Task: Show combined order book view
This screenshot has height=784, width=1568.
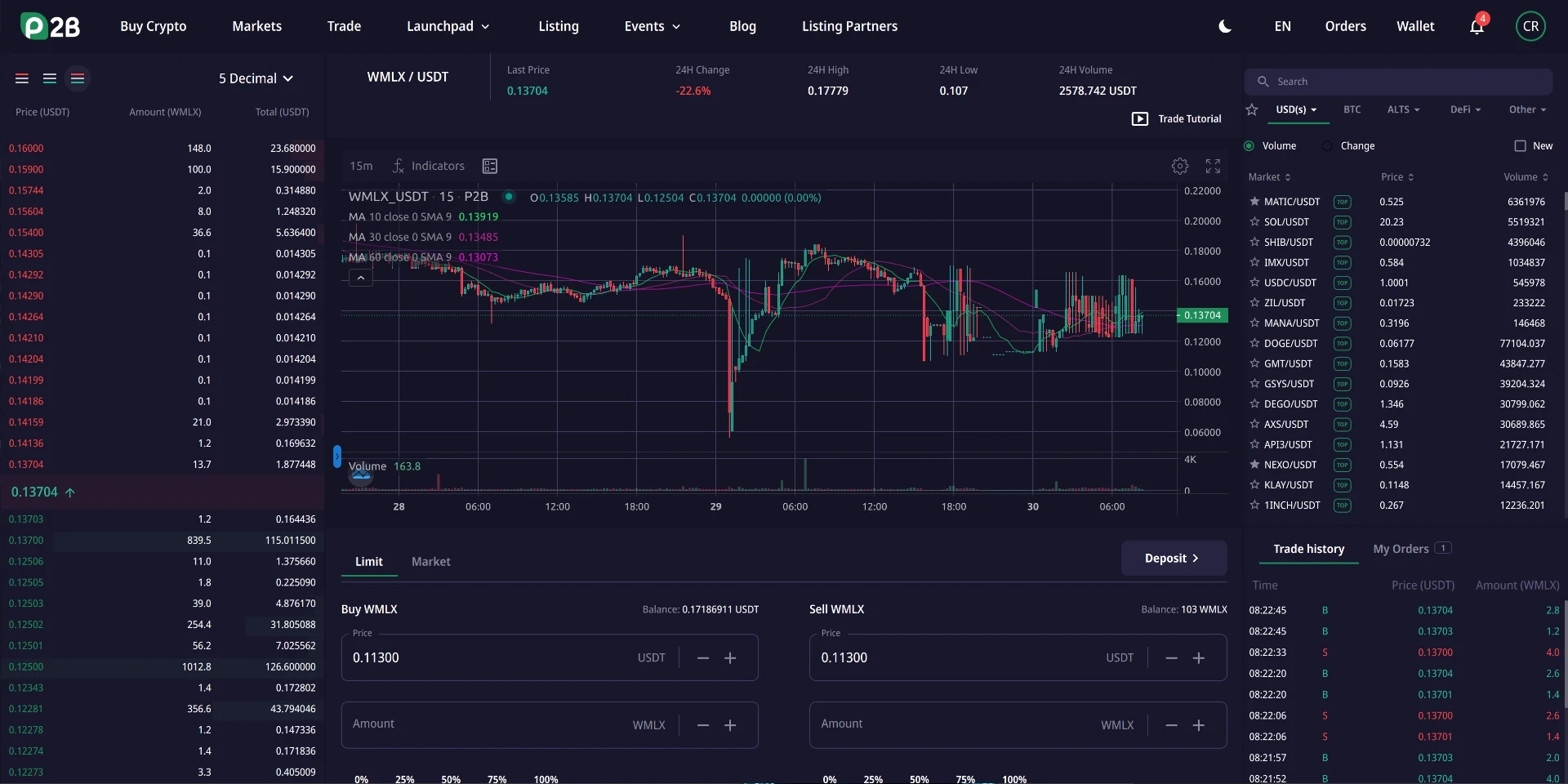Action: [x=78, y=78]
